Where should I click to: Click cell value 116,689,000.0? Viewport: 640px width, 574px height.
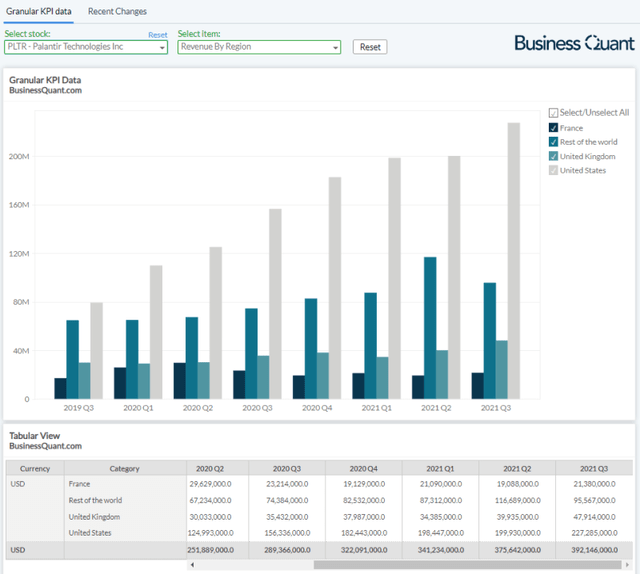pos(518,501)
